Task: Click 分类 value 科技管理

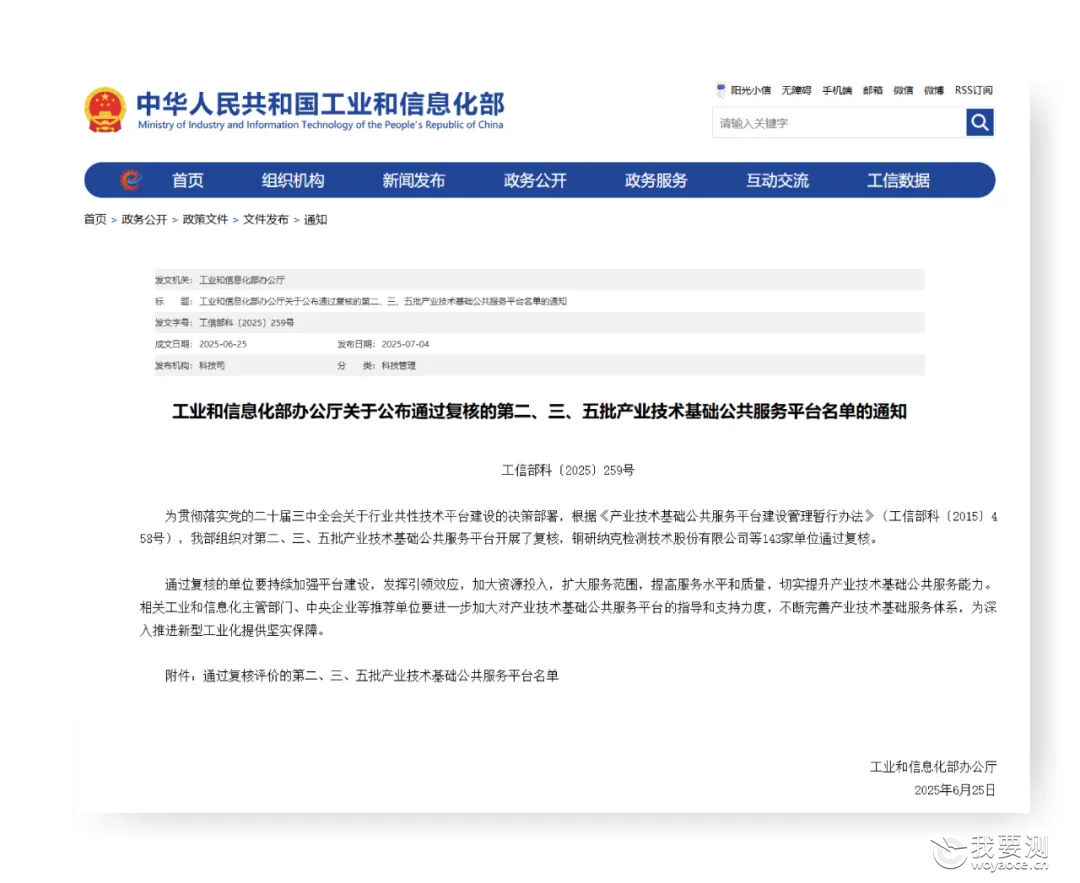Action: click(399, 365)
